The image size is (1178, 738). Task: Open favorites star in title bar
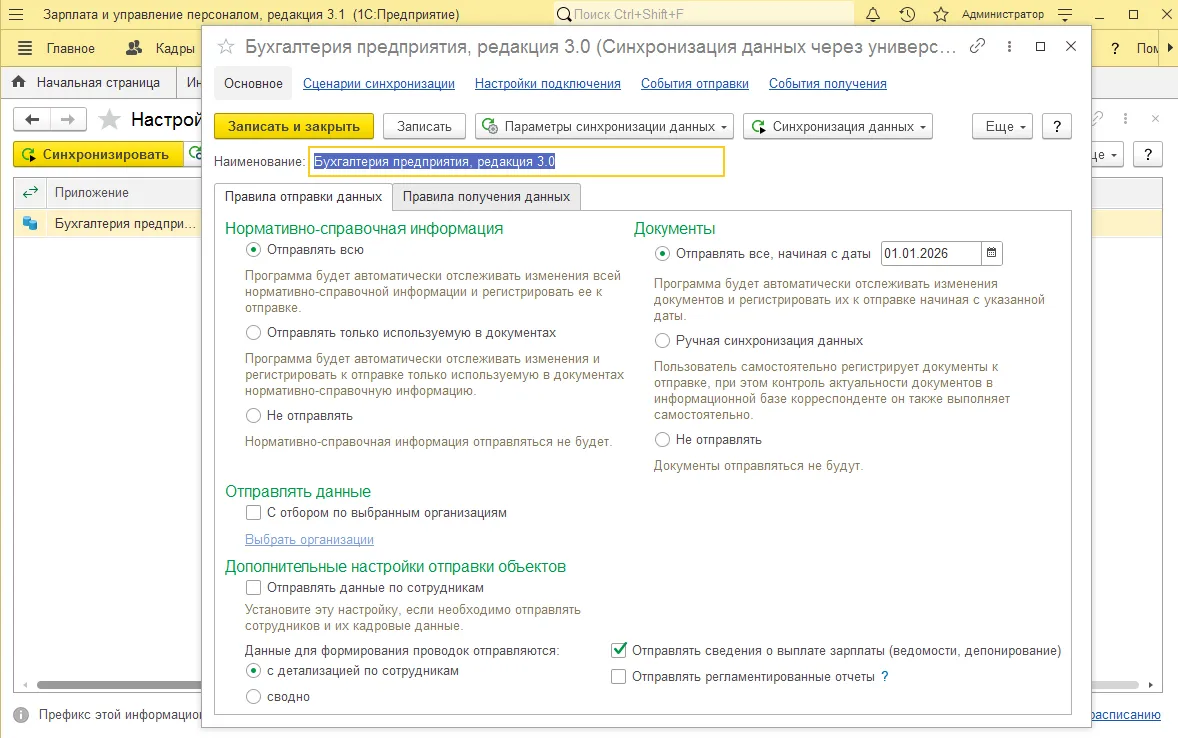(941, 14)
